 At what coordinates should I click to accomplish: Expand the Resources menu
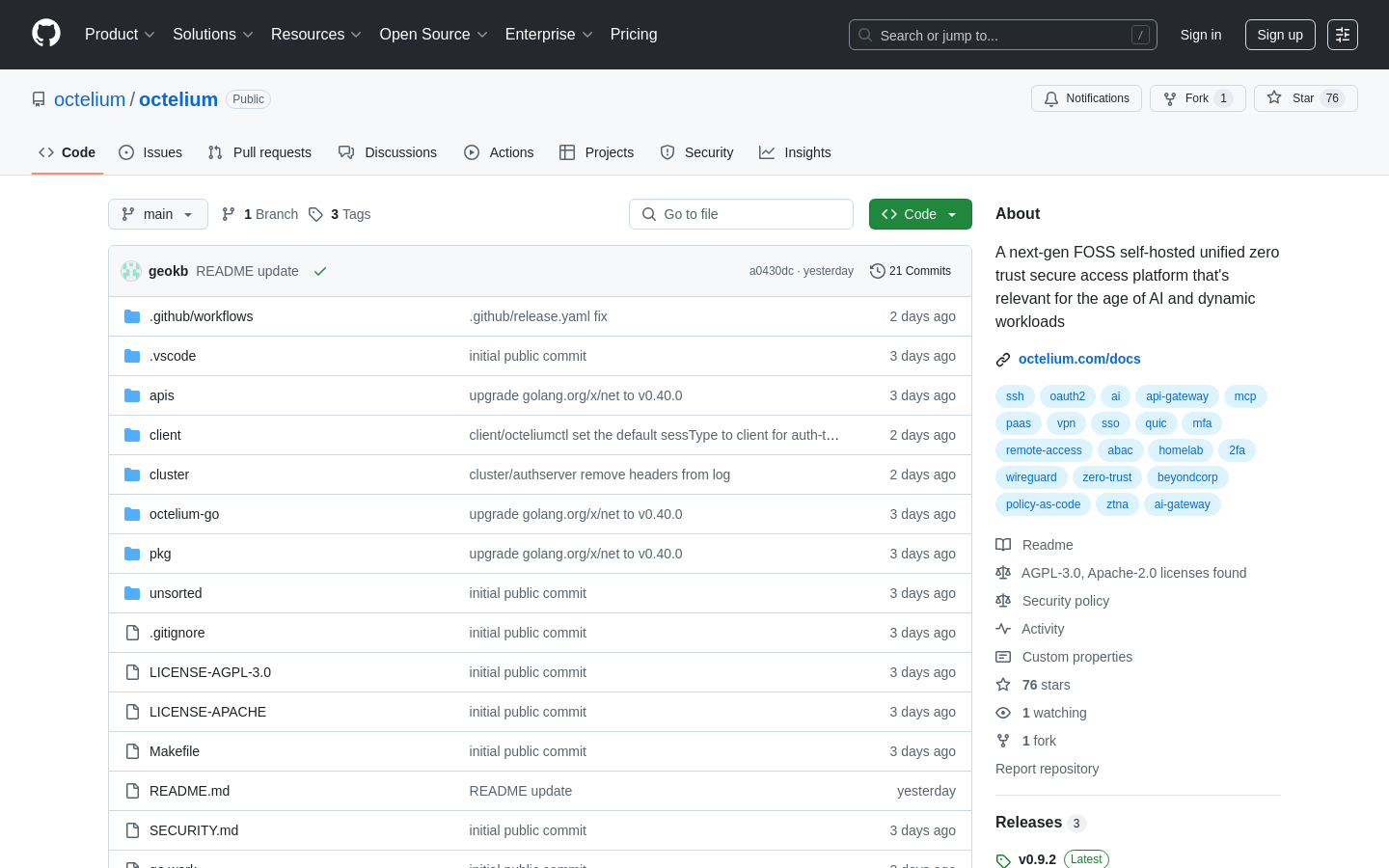click(316, 35)
